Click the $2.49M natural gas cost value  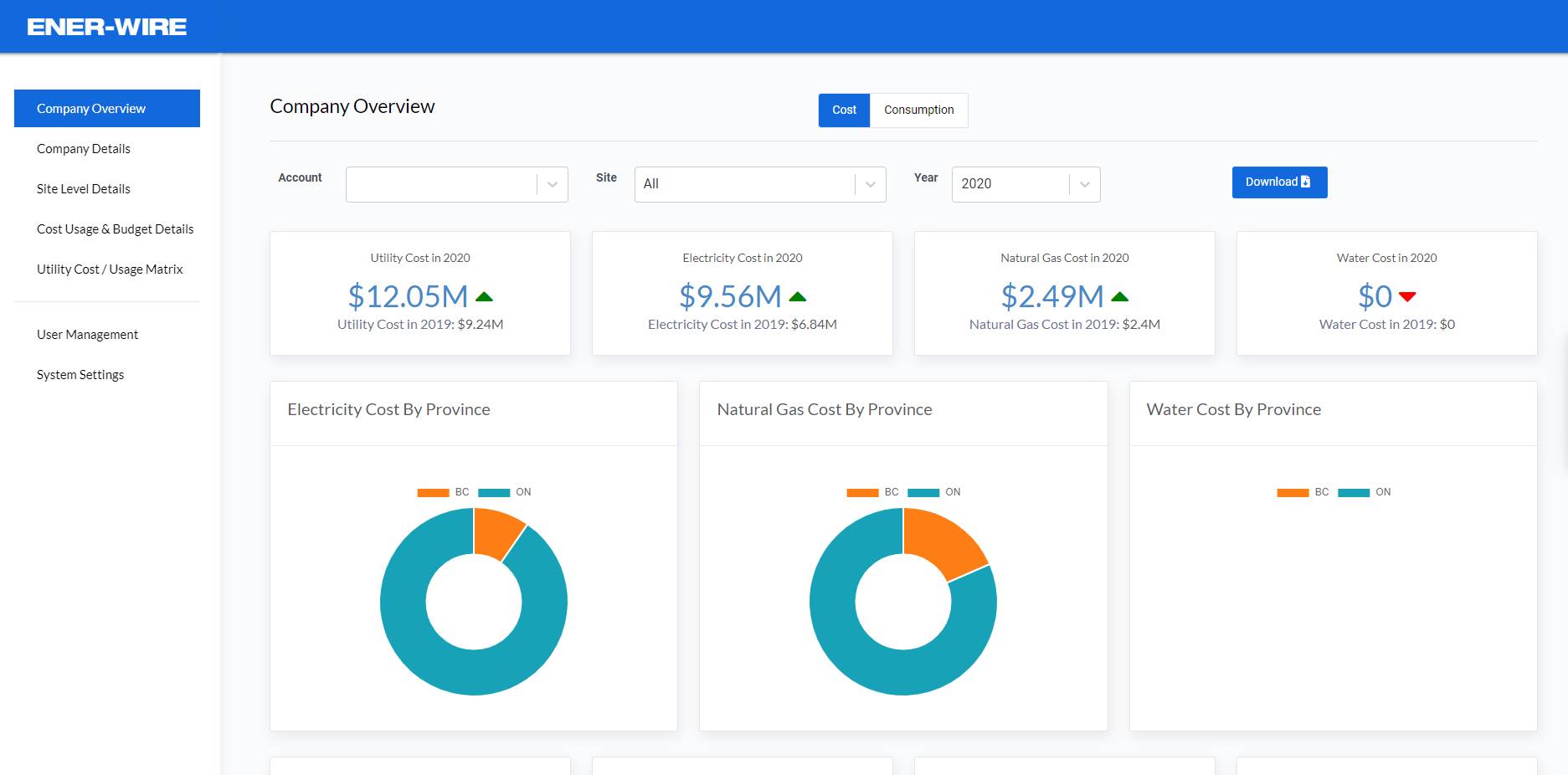(1052, 296)
